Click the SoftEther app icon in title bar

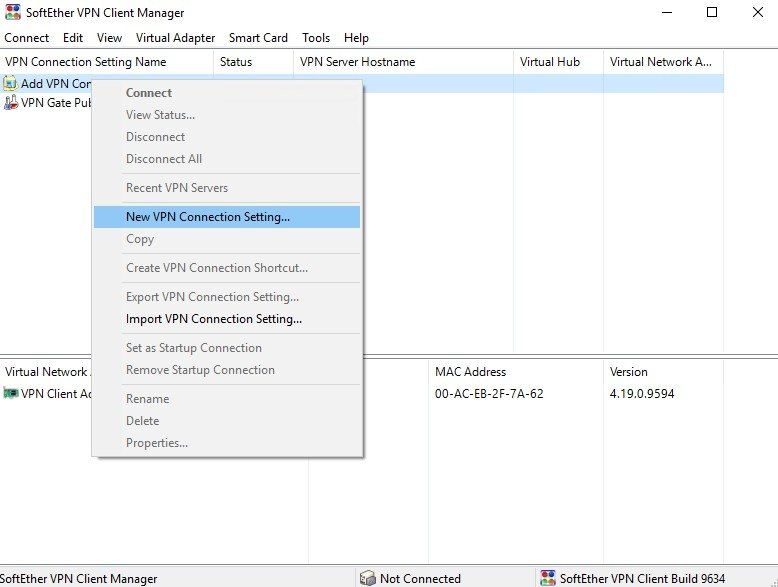[x=12, y=12]
